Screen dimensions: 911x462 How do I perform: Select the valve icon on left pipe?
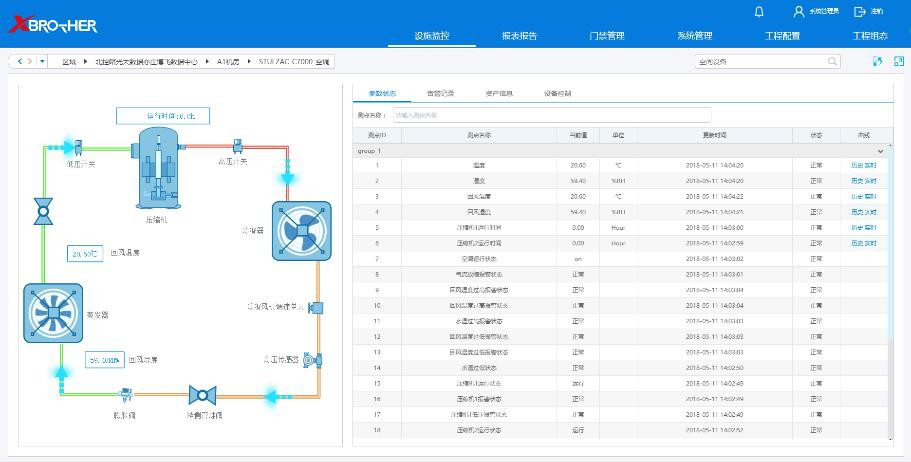coord(42,211)
